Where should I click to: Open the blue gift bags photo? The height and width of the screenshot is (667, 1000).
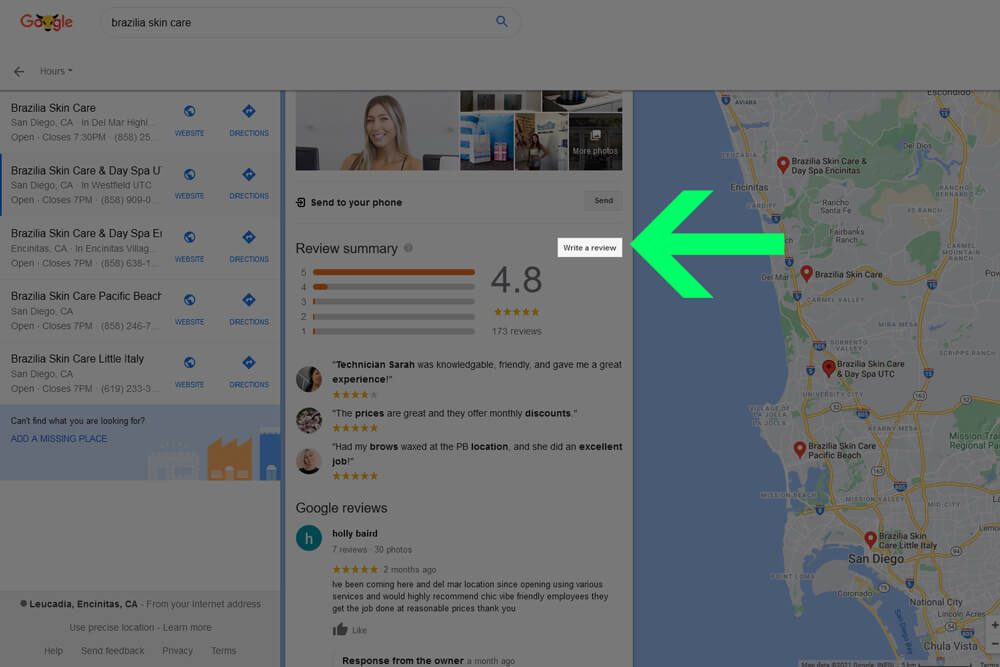(x=487, y=142)
